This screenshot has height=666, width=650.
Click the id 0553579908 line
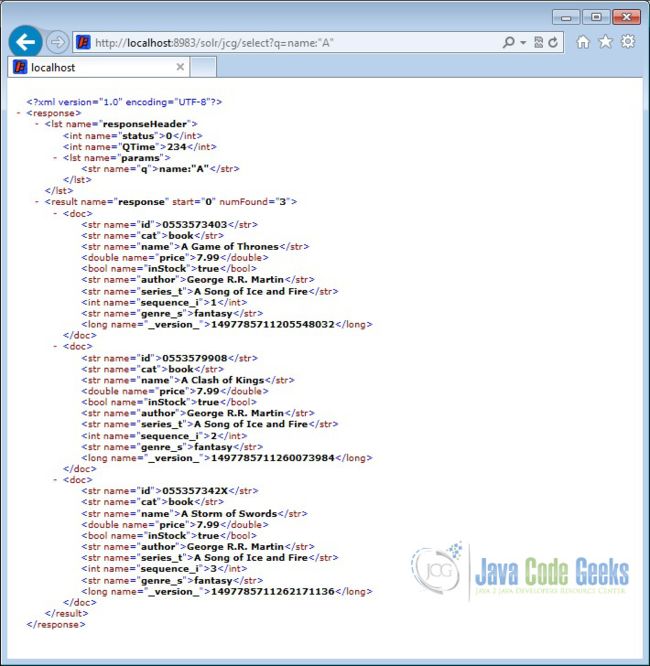[170, 358]
